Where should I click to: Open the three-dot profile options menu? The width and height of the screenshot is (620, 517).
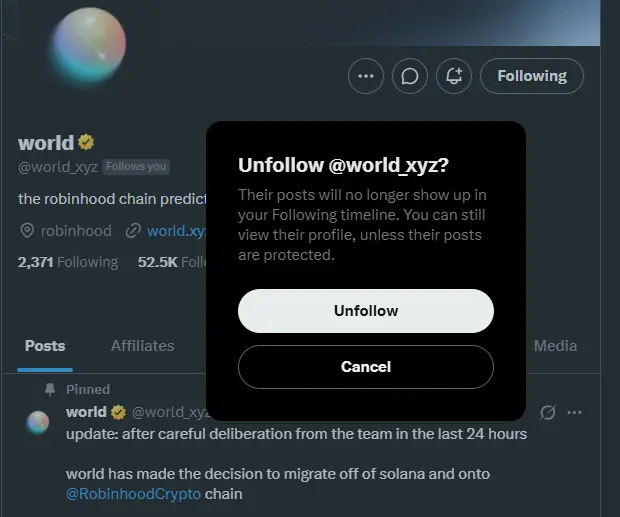coord(366,76)
